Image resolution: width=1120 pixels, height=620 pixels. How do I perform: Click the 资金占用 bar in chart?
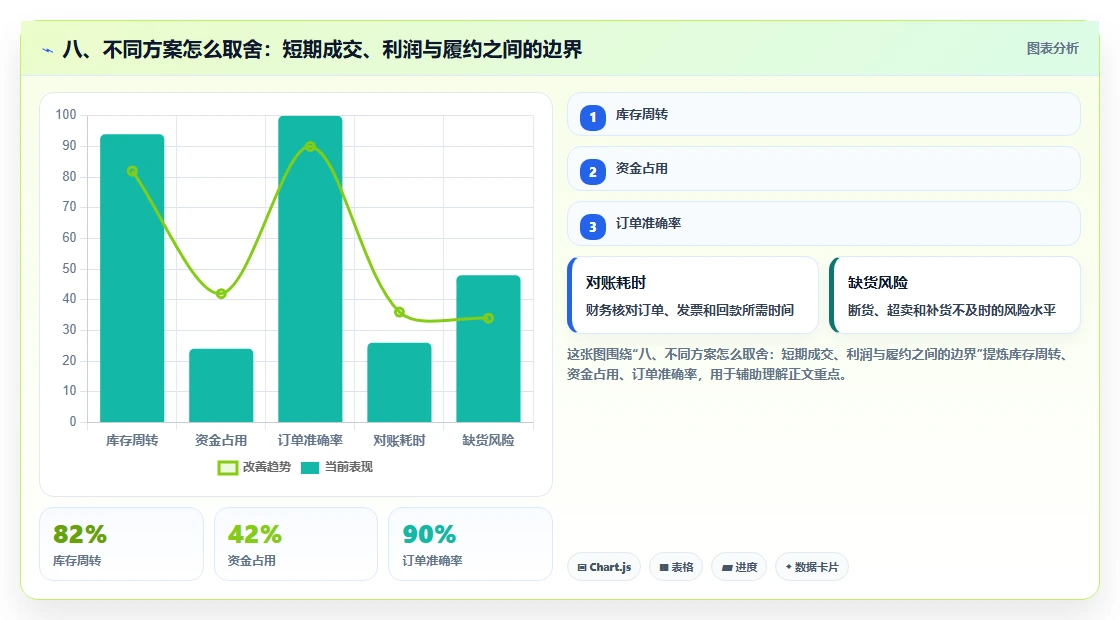pyautogui.click(x=221, y=386)
